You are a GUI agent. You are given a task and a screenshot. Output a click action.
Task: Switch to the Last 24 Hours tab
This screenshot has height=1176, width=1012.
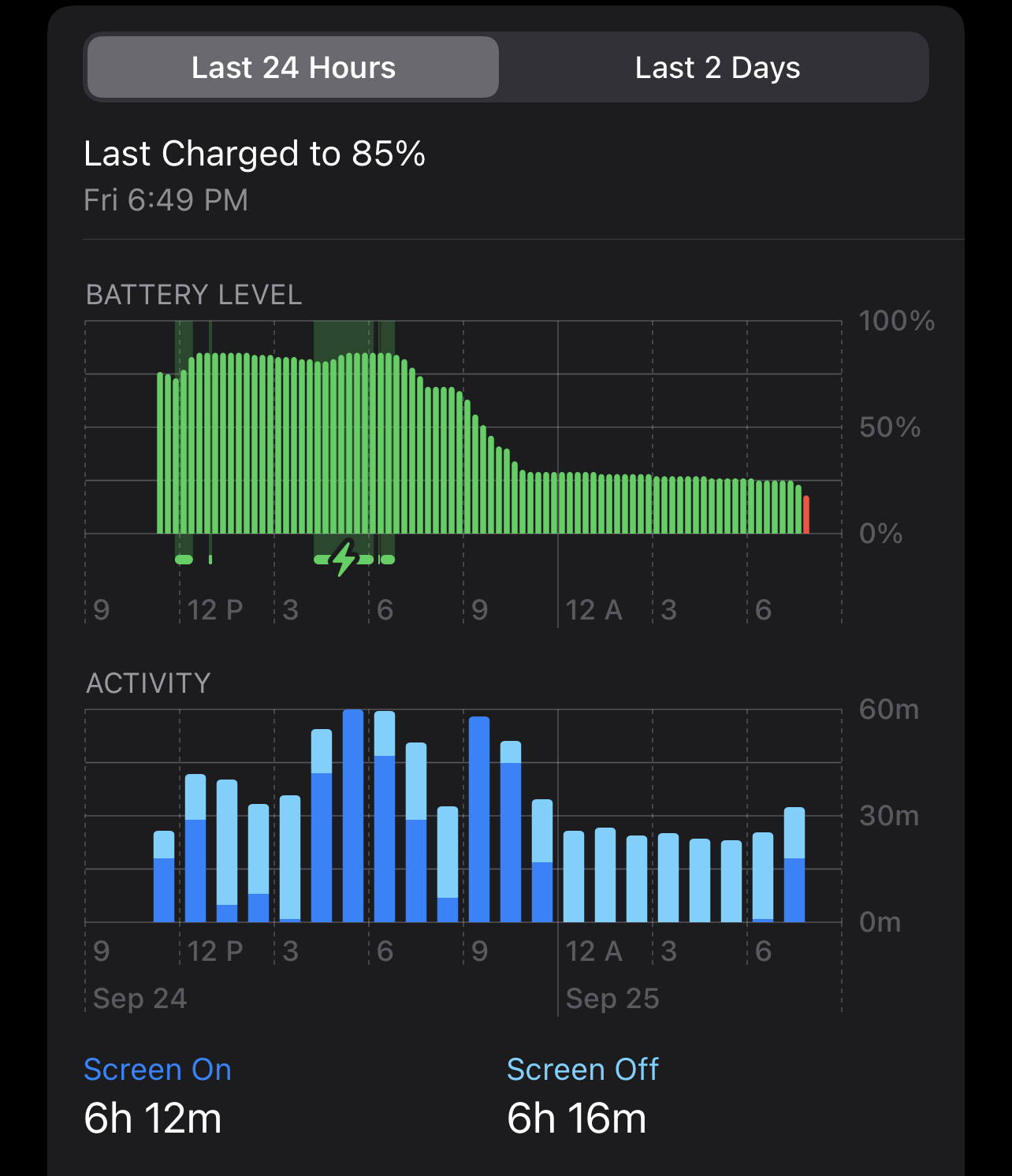(293, 68)
